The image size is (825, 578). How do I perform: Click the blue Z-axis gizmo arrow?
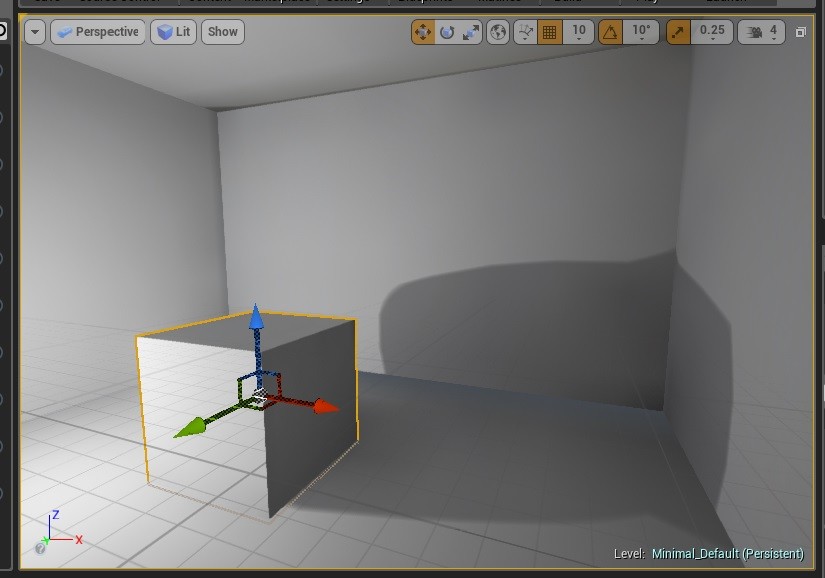256,317
